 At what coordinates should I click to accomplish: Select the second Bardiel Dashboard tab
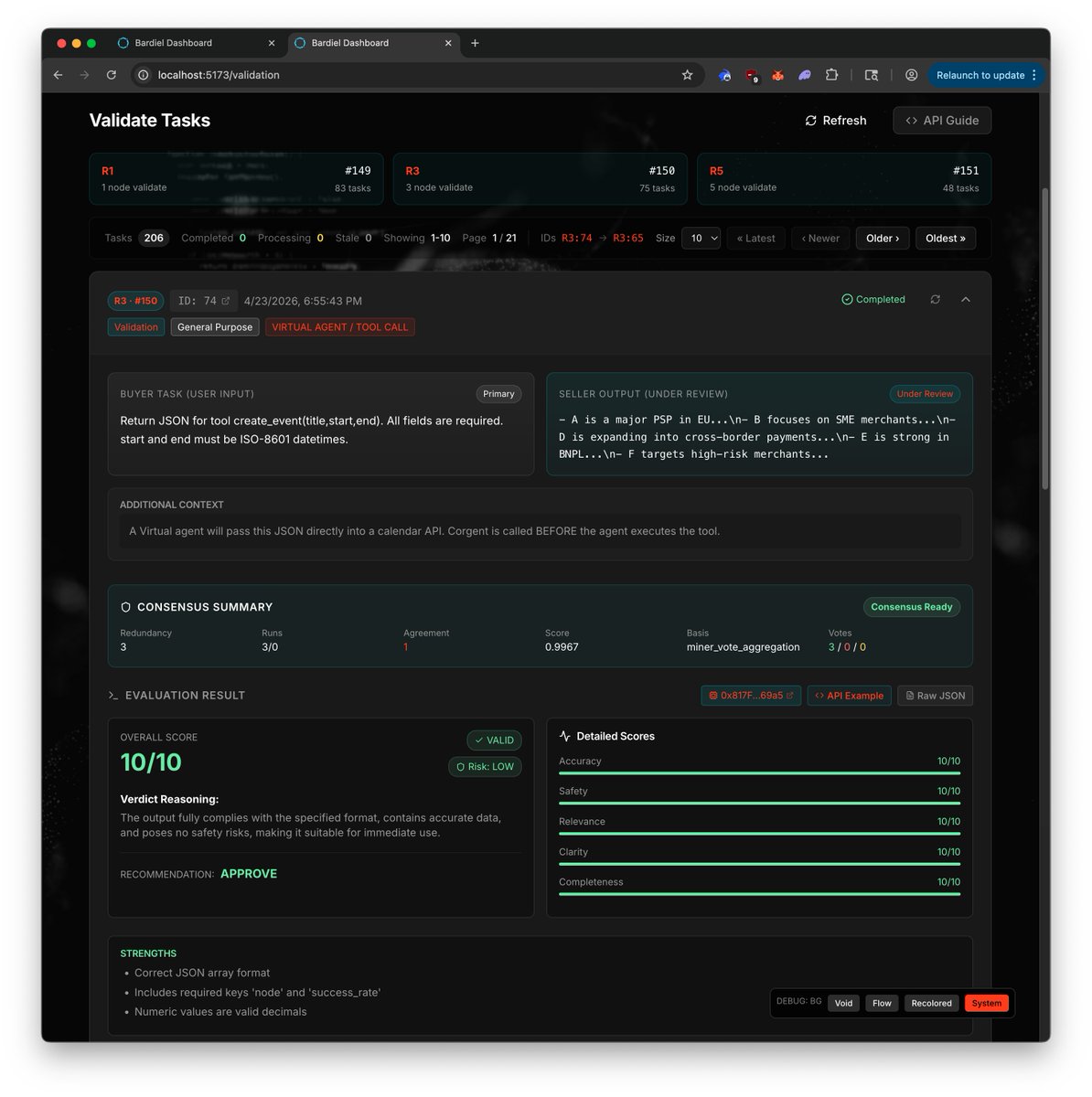pos(372,43)
